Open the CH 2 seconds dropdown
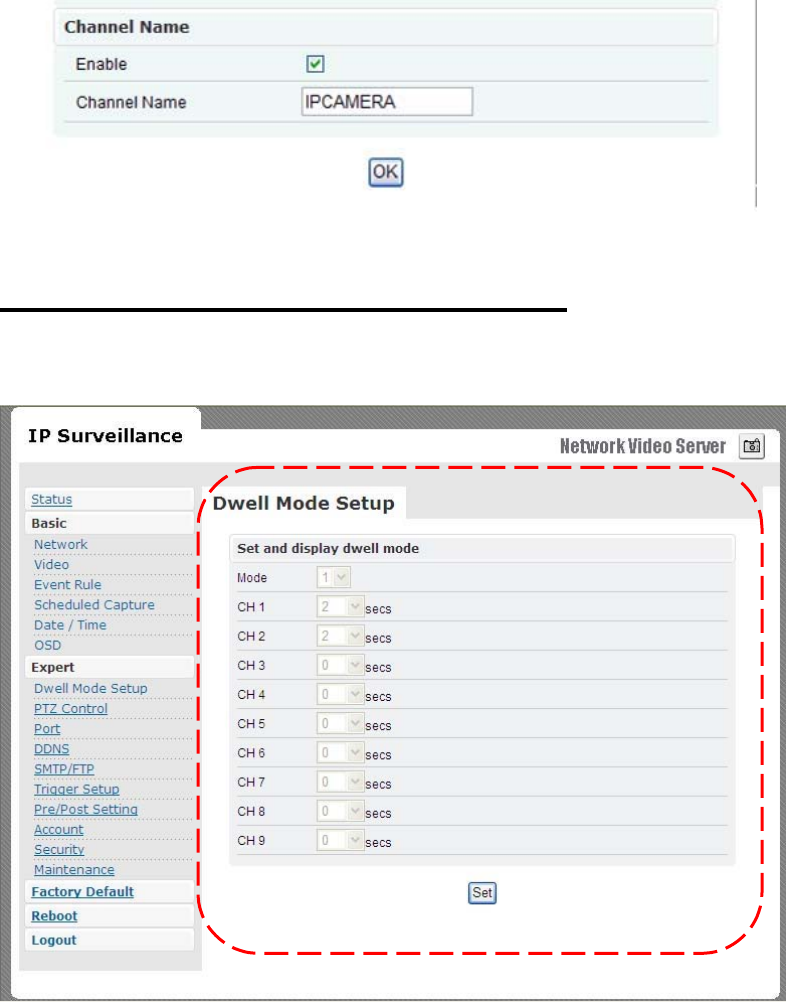 tap(341, 636)
